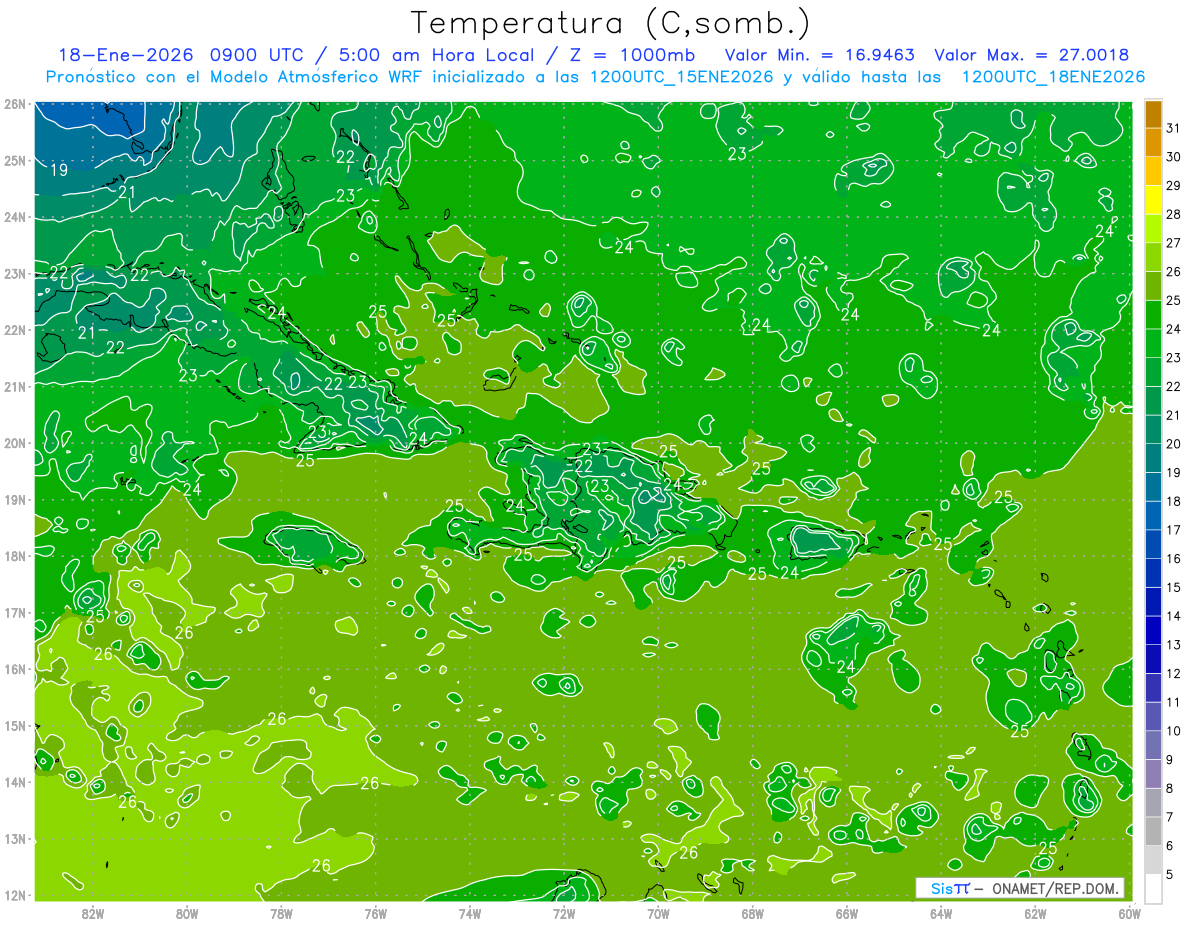This screenshot has width=1200, height=927.
Task: Click the 60W longitude axis label
Action: (x=1129, y=913)
